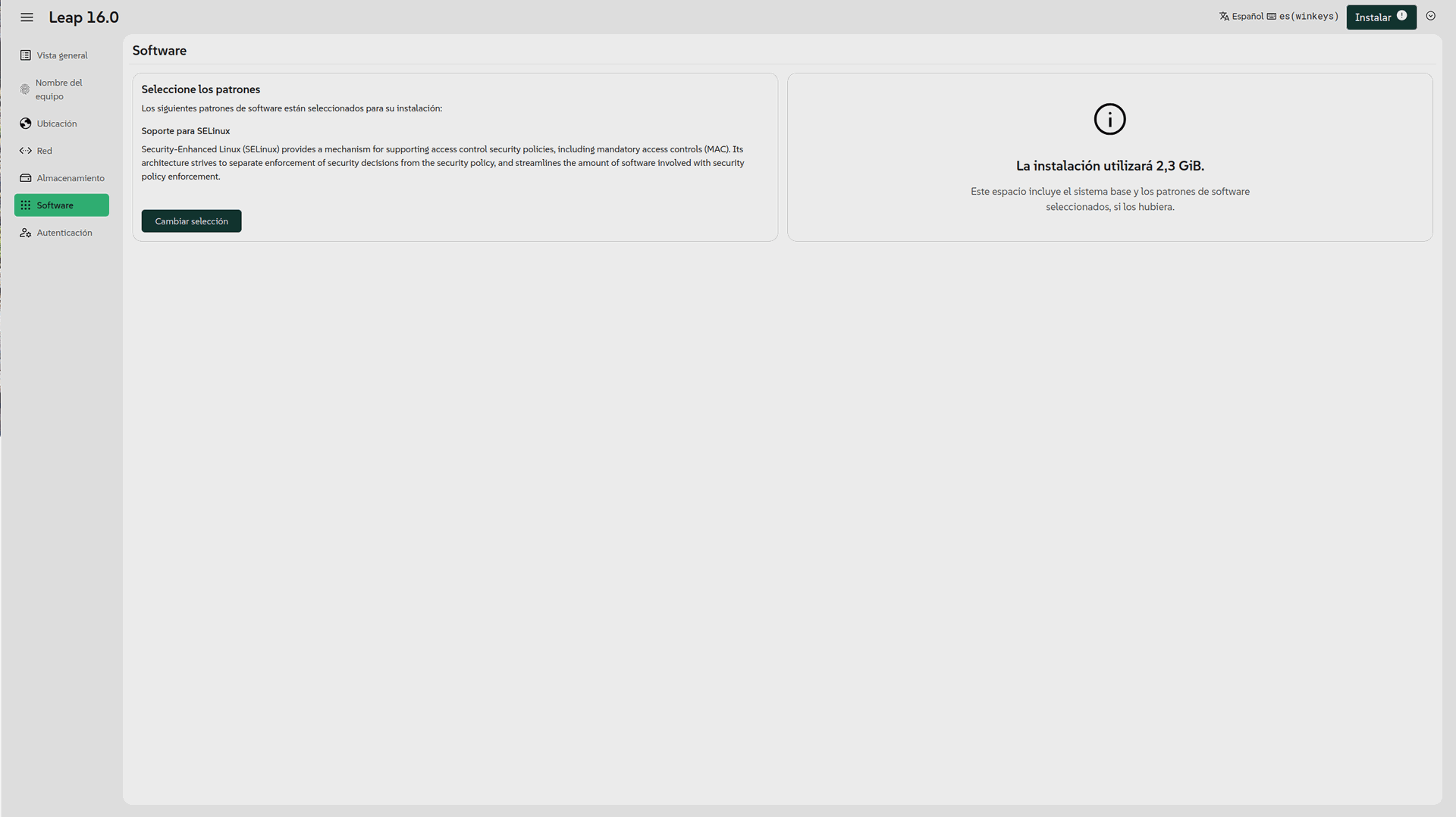
Task: Click the Vista general list icon
Action: coord(26,55)
